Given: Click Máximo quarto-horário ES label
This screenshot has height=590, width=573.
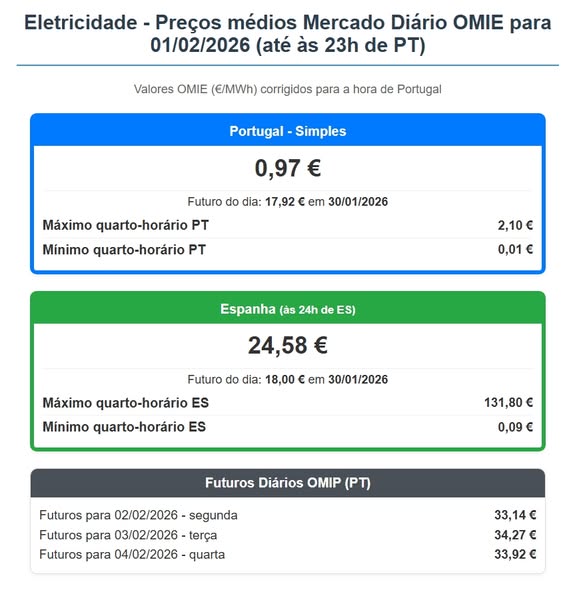Looking at the screenshot, I should click(126, 403).
